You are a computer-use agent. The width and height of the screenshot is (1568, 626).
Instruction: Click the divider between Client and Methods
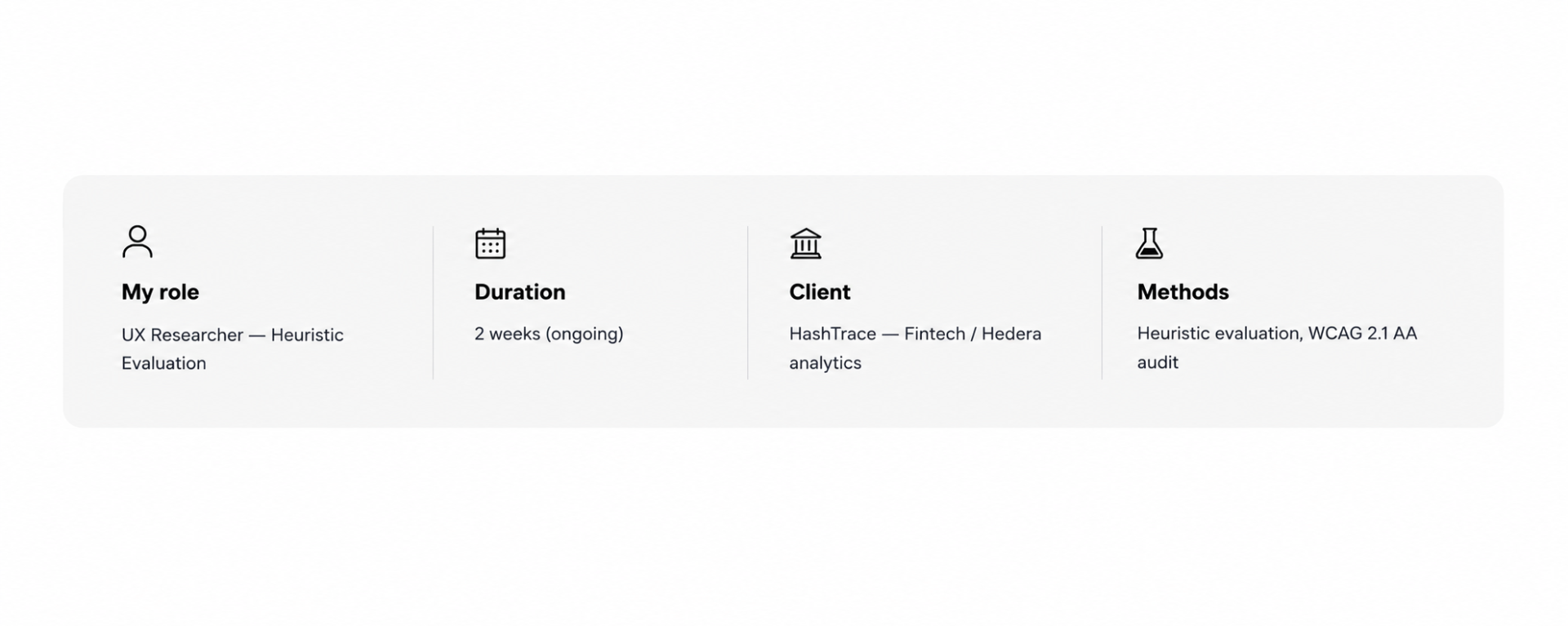coord(1102,303)
